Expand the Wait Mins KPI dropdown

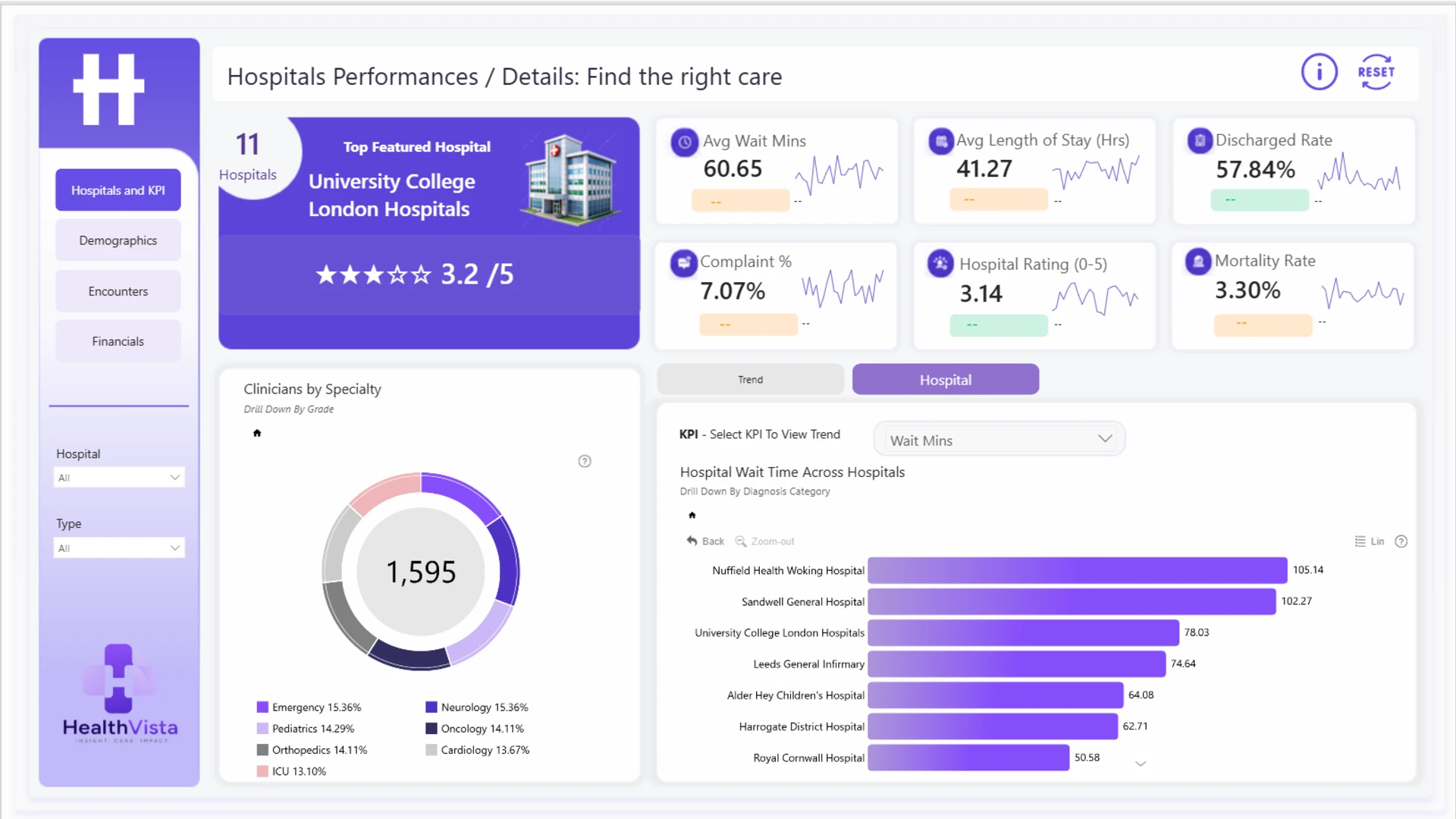(999, 440)
